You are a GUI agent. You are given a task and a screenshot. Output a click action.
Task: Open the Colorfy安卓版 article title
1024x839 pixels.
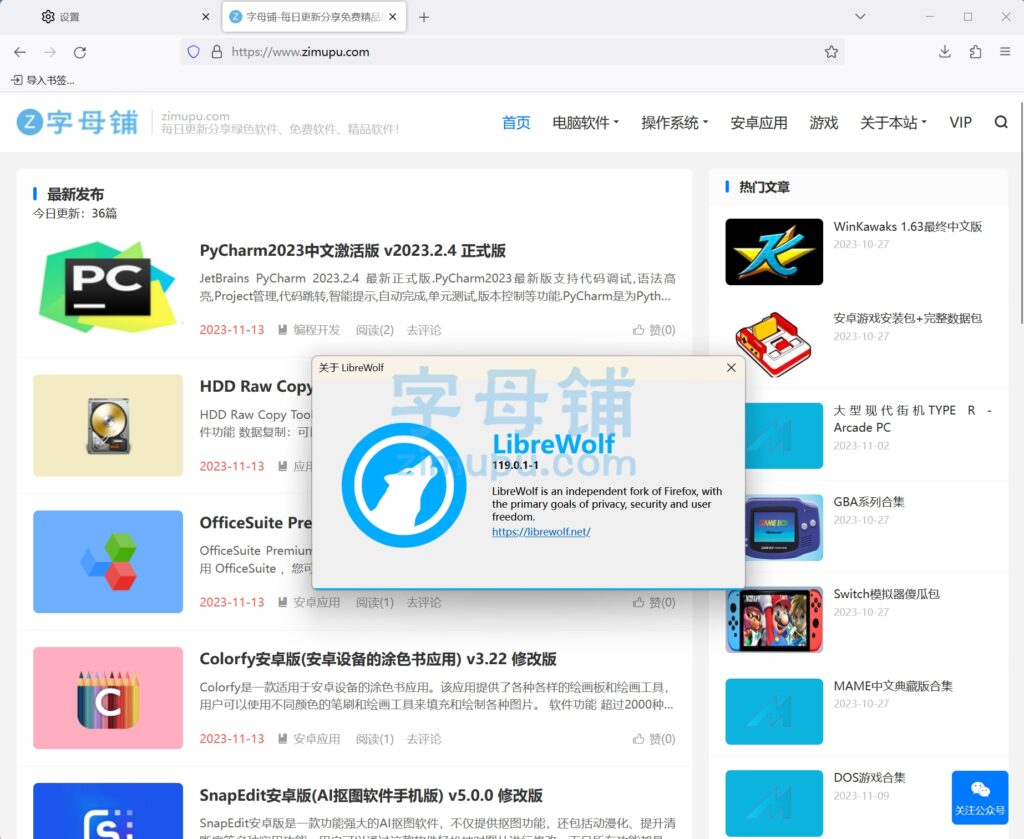click(x=378, y=659)
